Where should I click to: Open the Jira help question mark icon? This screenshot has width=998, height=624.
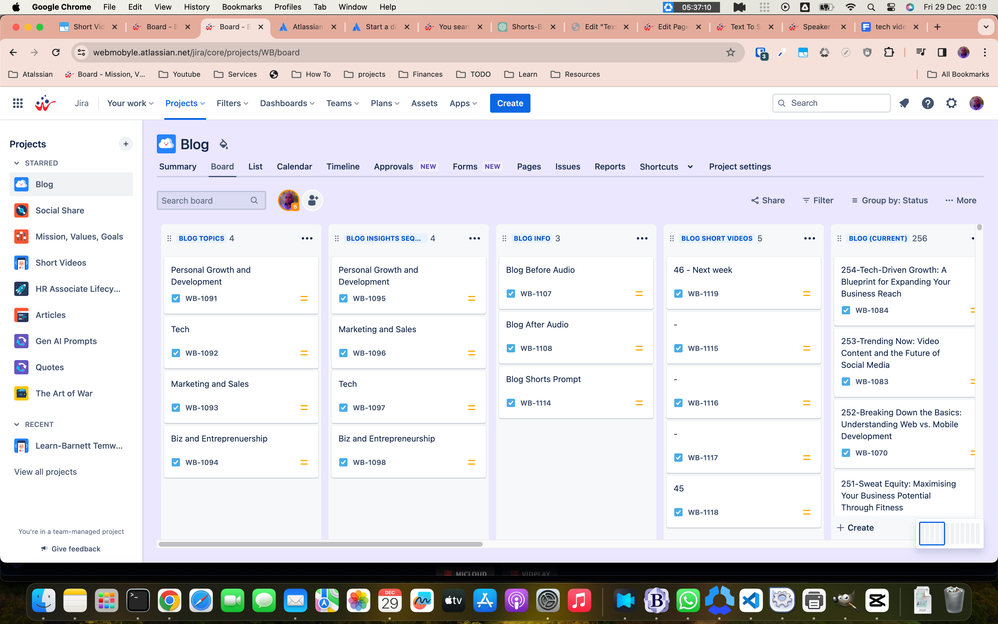coord(927,103)
